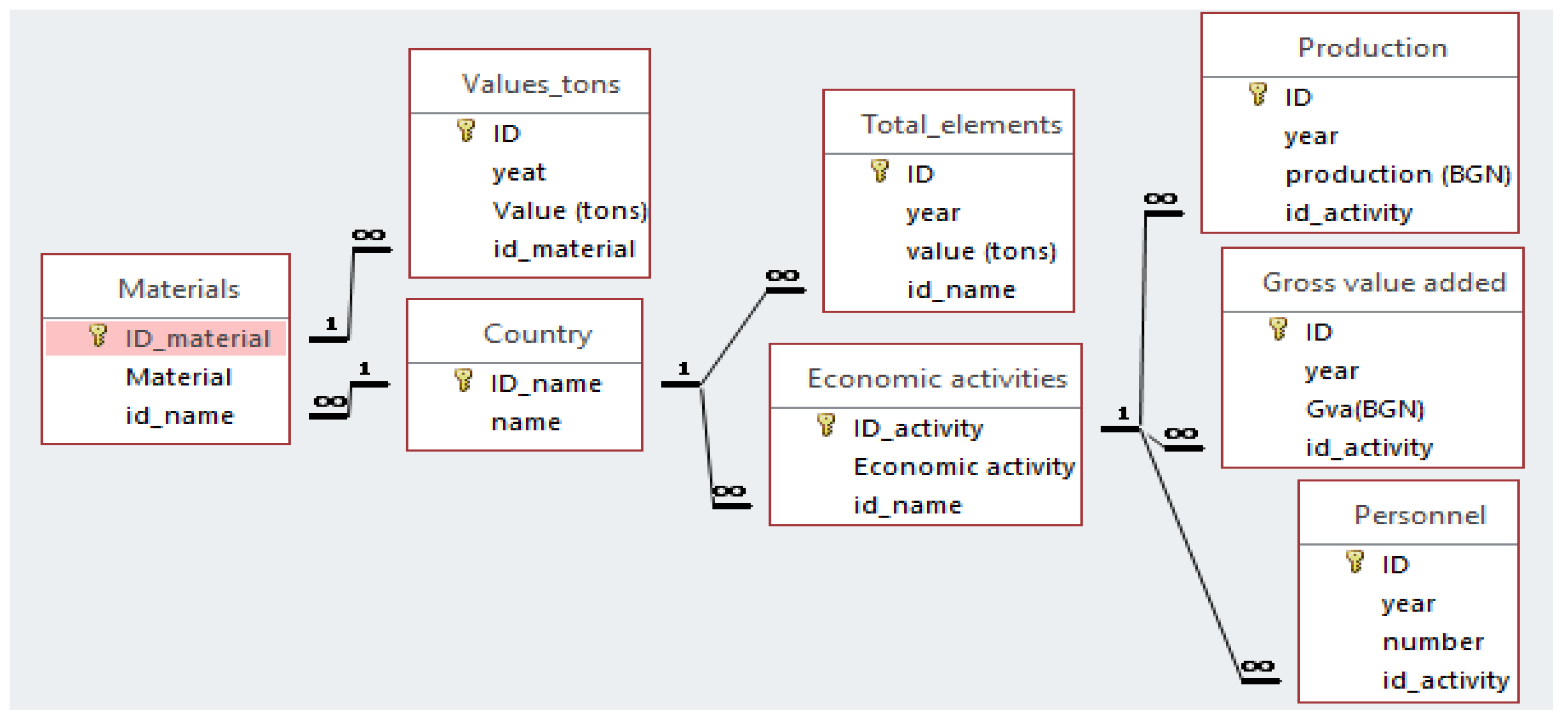Select the yeat field in Values_tons

pos(518,173)
